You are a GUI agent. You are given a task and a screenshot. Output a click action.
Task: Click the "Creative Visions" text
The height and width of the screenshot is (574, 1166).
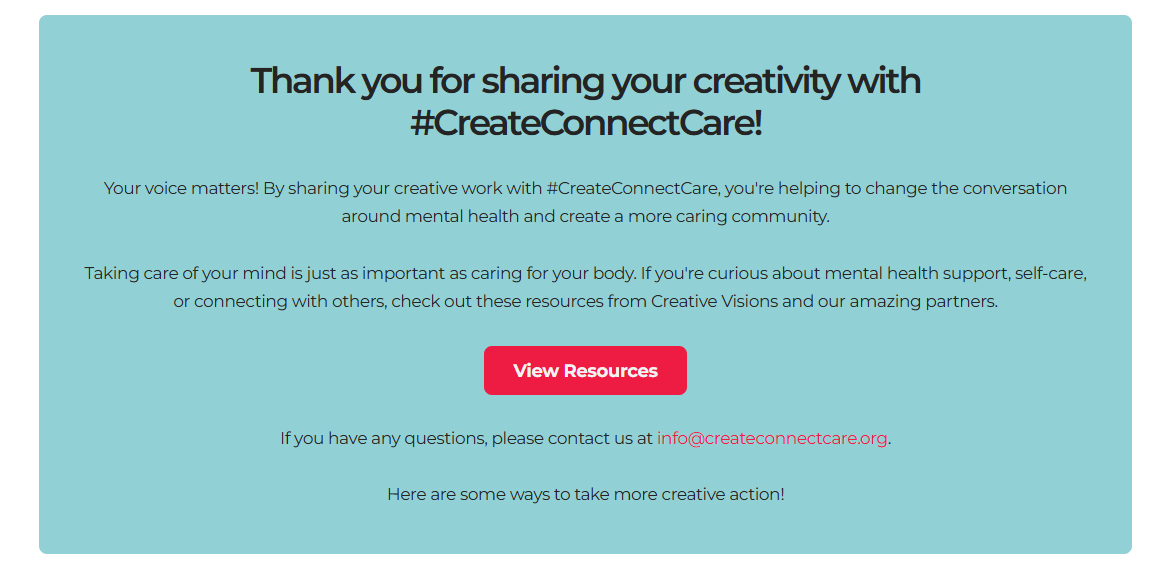click(714, 301)
